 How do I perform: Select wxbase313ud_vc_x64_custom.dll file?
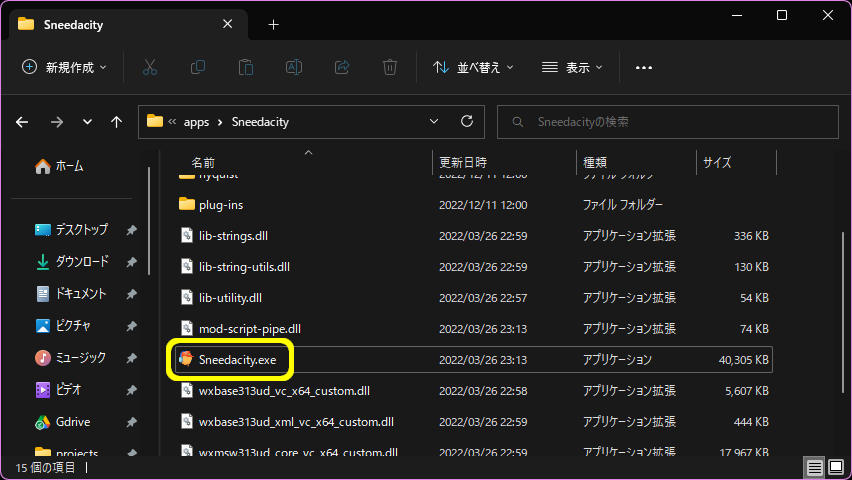point(473,391)
